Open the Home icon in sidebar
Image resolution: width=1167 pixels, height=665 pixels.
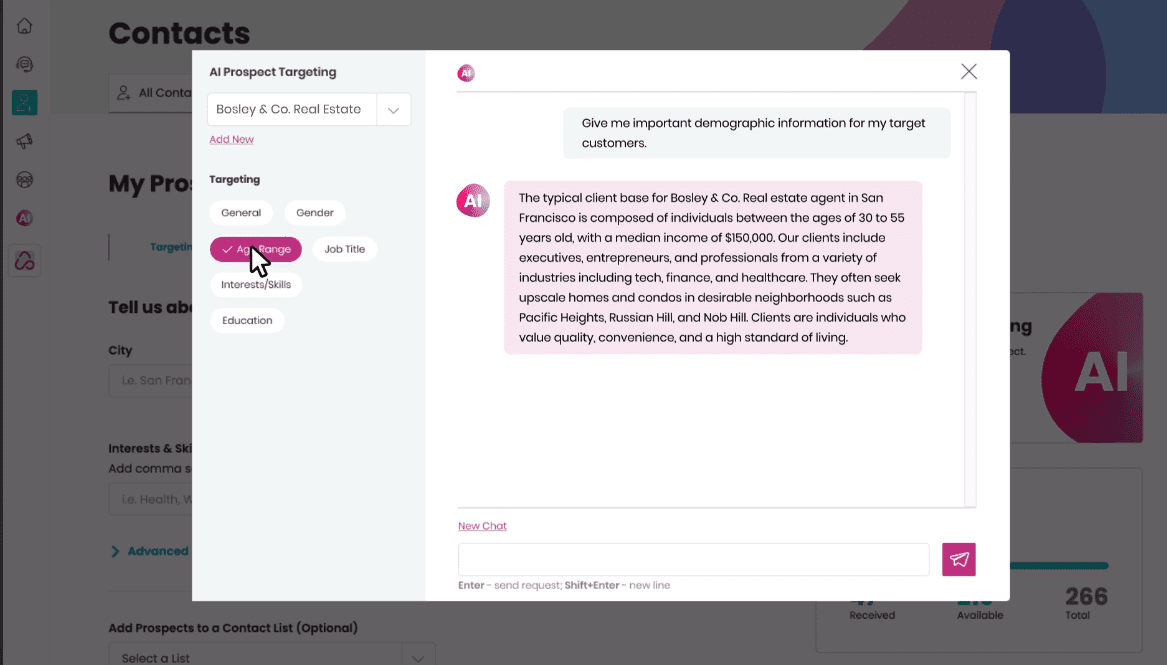(x=25, y=26)
